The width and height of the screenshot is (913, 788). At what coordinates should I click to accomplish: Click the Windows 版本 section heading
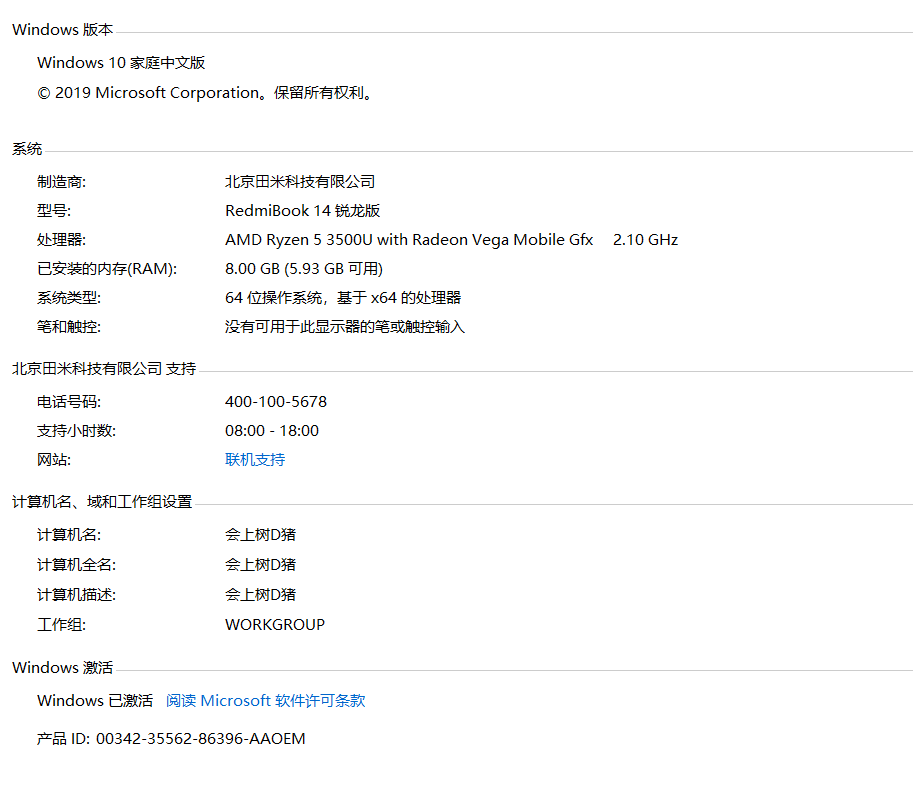(62, 30)
